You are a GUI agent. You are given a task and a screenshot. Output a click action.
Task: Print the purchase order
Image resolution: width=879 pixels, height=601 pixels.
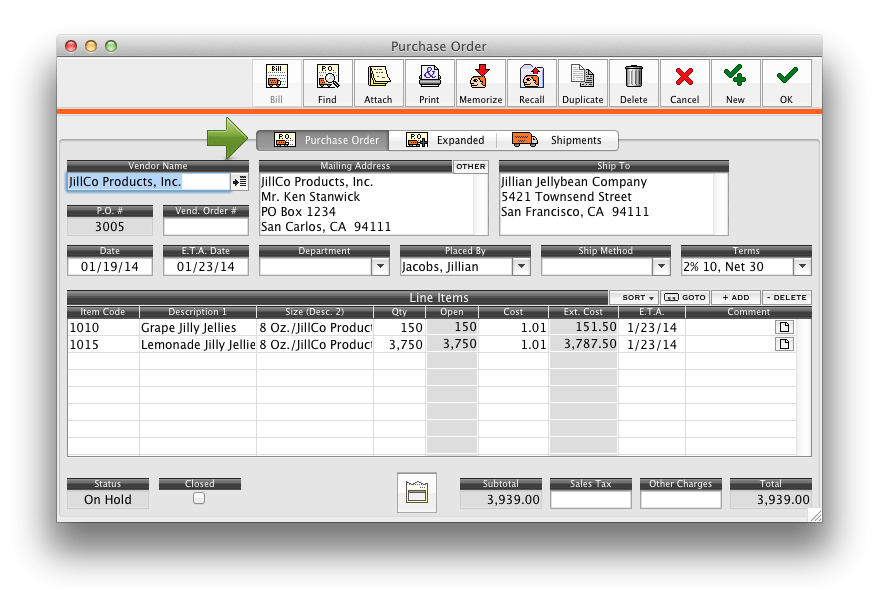(429, 83)
